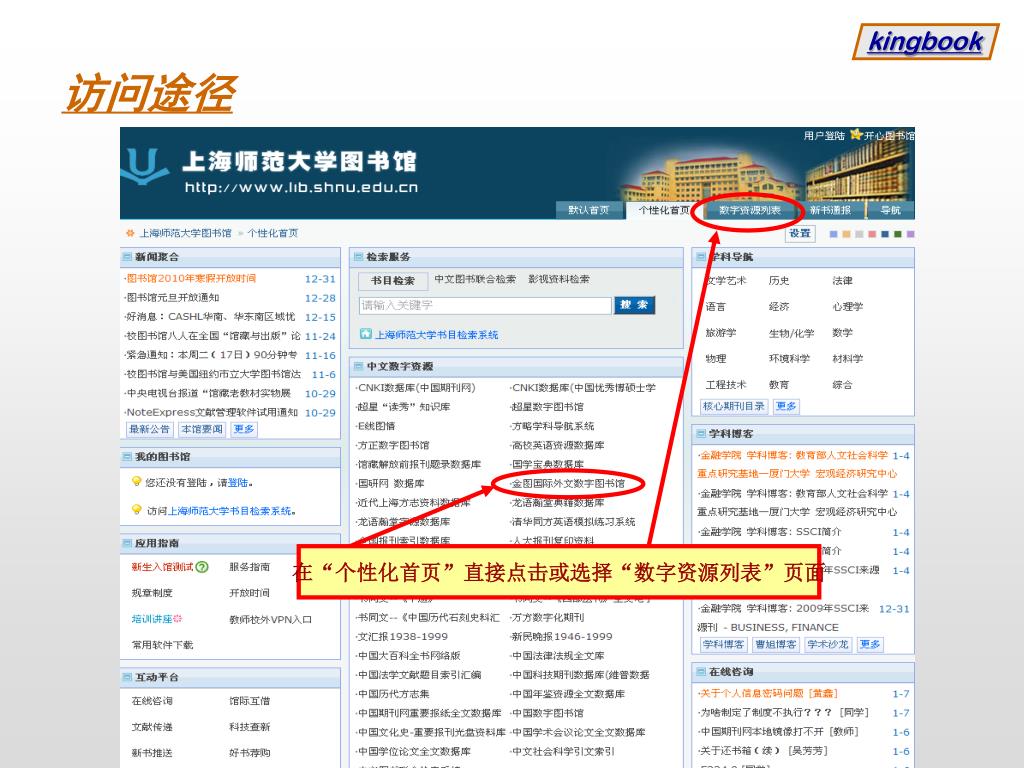The width and height of the screenshot is (1024, 768).
Task: Click the lightbulb icon beside 访问上海师范大学书目检索系统
Action: click(x=136, y=509)
